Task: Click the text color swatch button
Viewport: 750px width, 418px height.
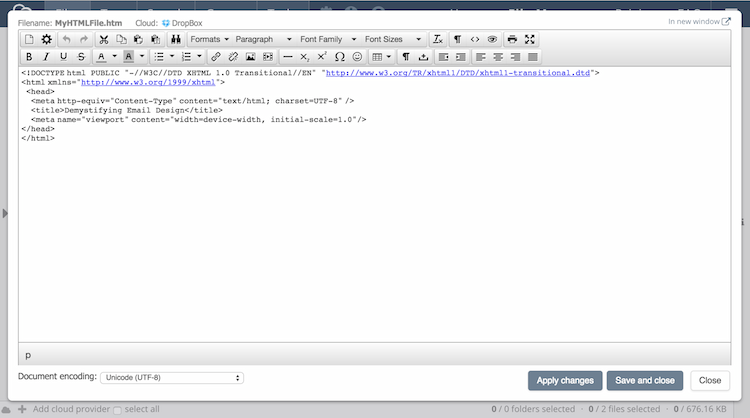Action: (102, 57)
